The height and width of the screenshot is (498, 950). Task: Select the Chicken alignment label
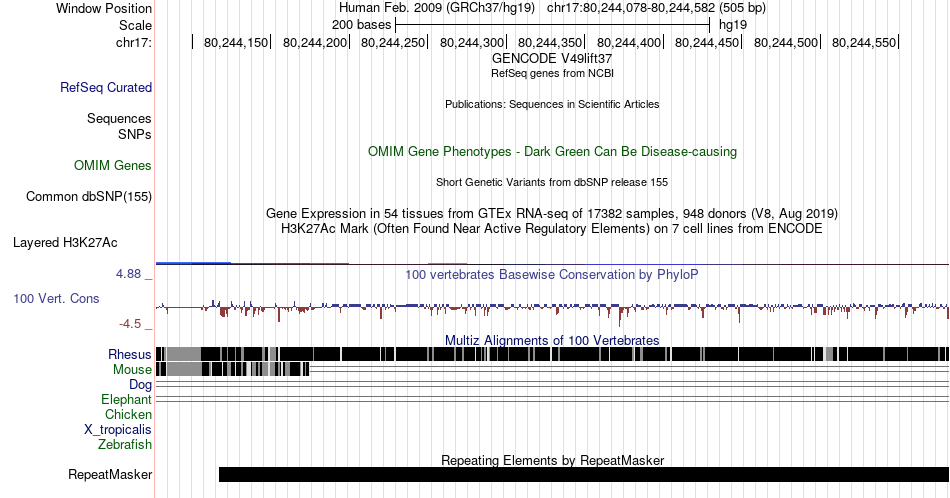pos(128,414)
